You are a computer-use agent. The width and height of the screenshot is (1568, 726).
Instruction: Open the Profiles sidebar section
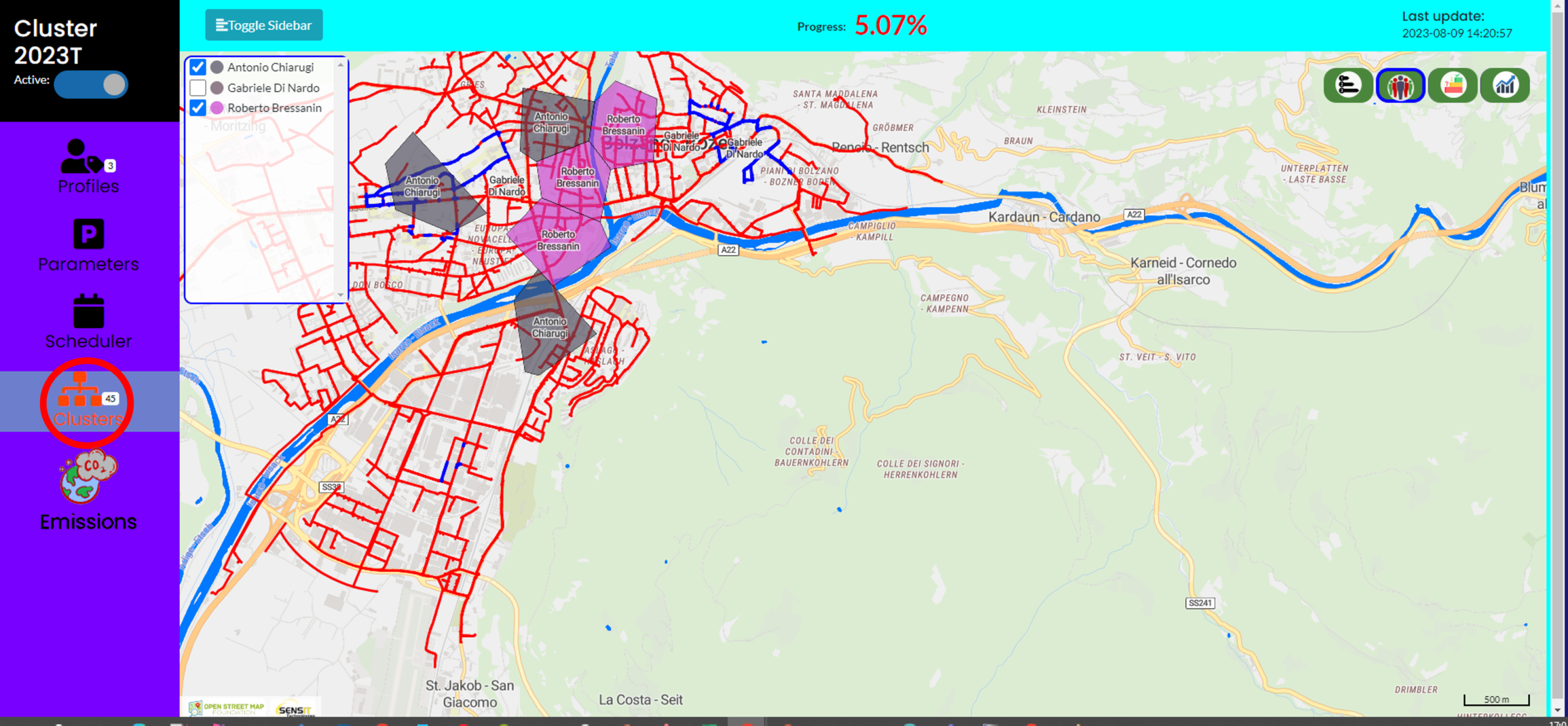(x=88, y=167)
